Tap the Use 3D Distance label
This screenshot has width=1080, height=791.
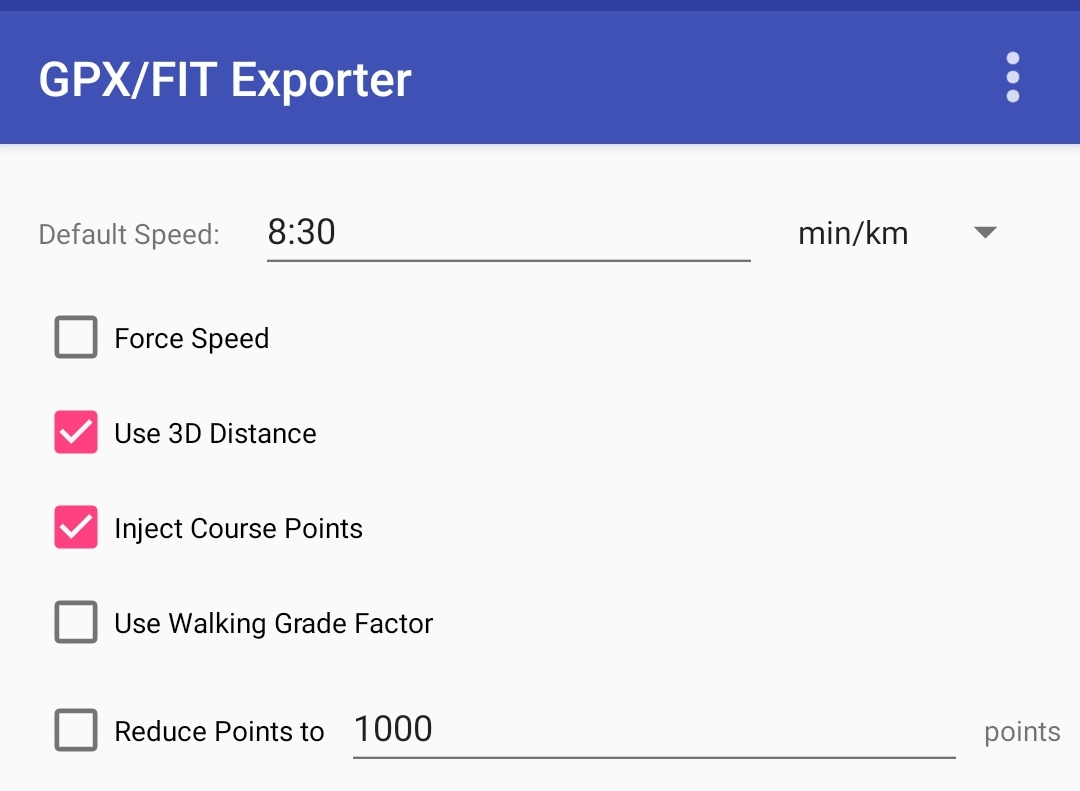tap(215, 434)
